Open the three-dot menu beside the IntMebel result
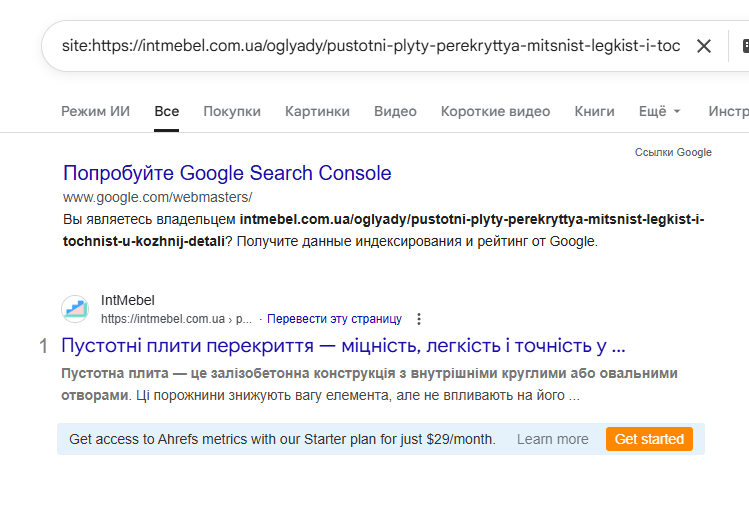This screenshot has height=509, width=749. 419,319
